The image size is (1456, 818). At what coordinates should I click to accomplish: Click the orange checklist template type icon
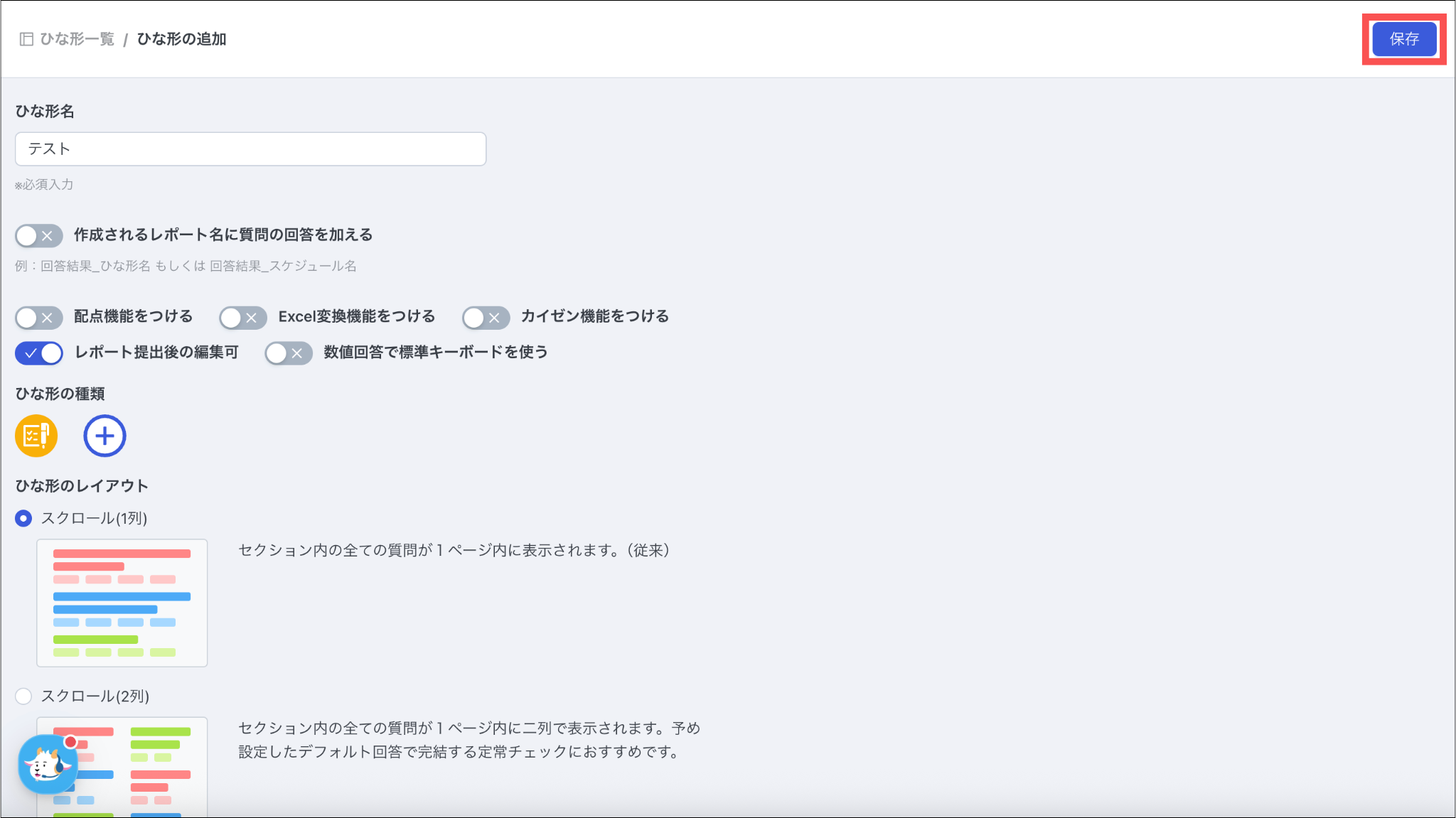36,436
